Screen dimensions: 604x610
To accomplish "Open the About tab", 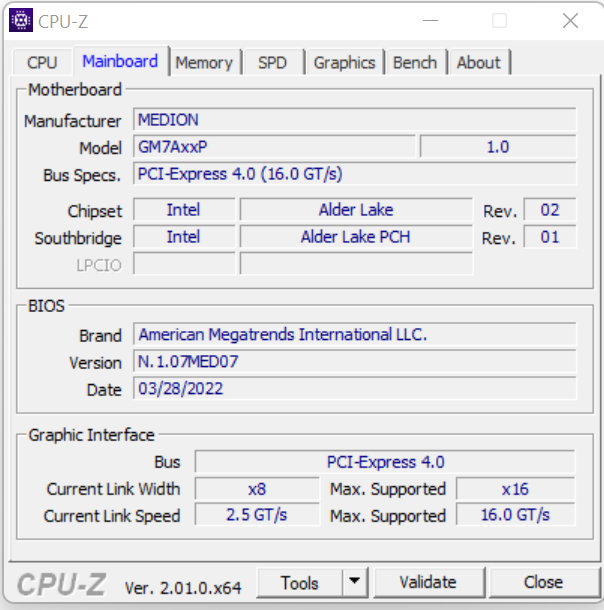I will click(478, 62).
